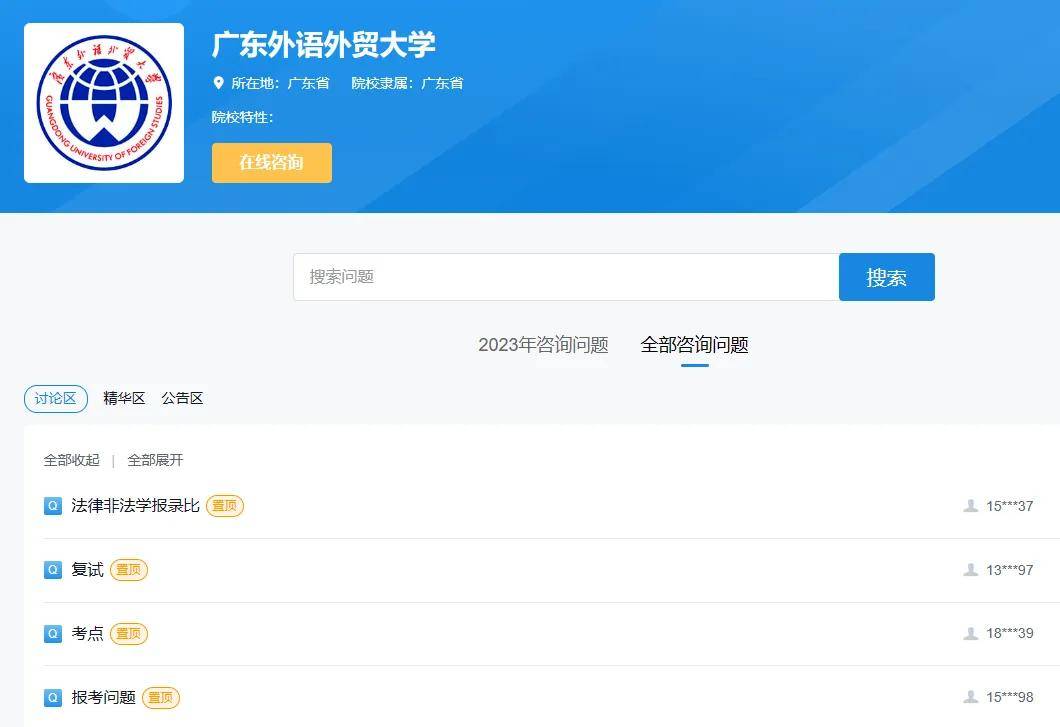Click the username 18***39

(x=1009, y=634)
